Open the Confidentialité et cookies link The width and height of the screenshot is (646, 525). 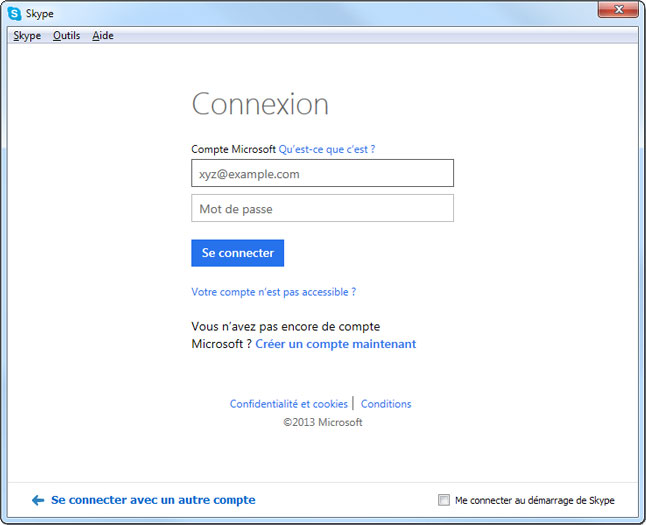tap(288, 404)
